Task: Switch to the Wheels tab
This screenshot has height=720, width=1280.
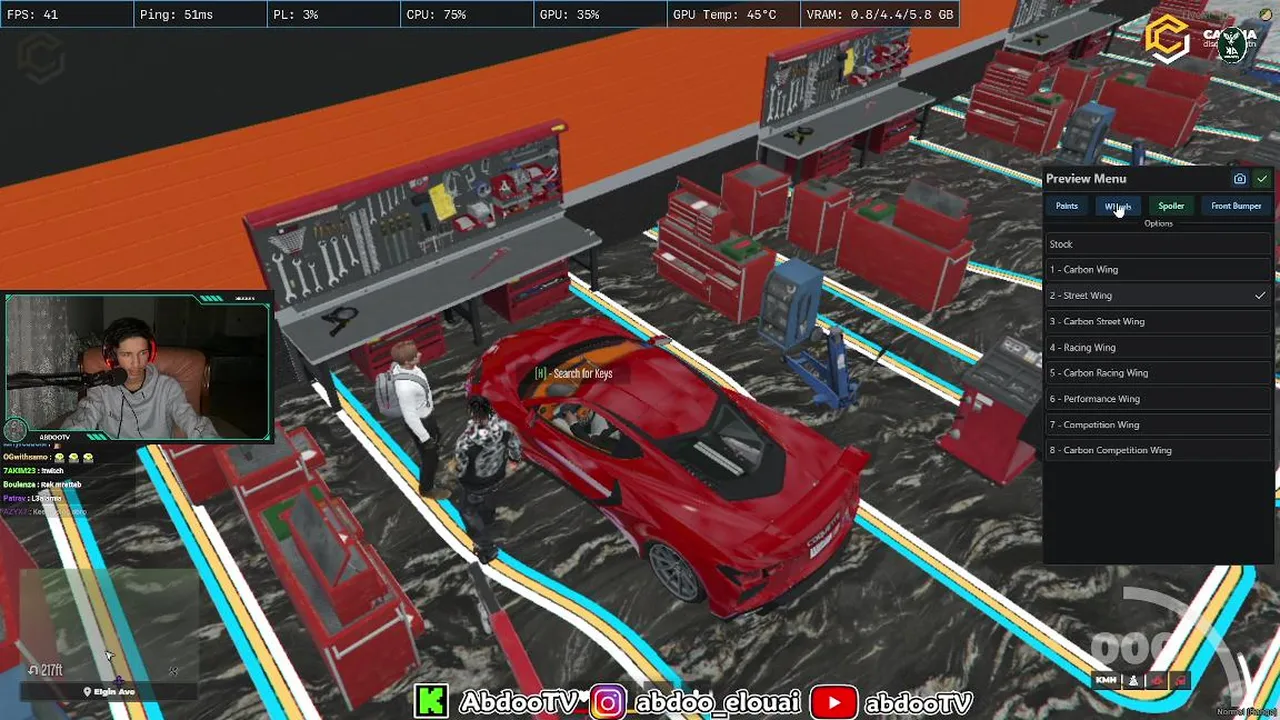Action: pos(1118,206)
